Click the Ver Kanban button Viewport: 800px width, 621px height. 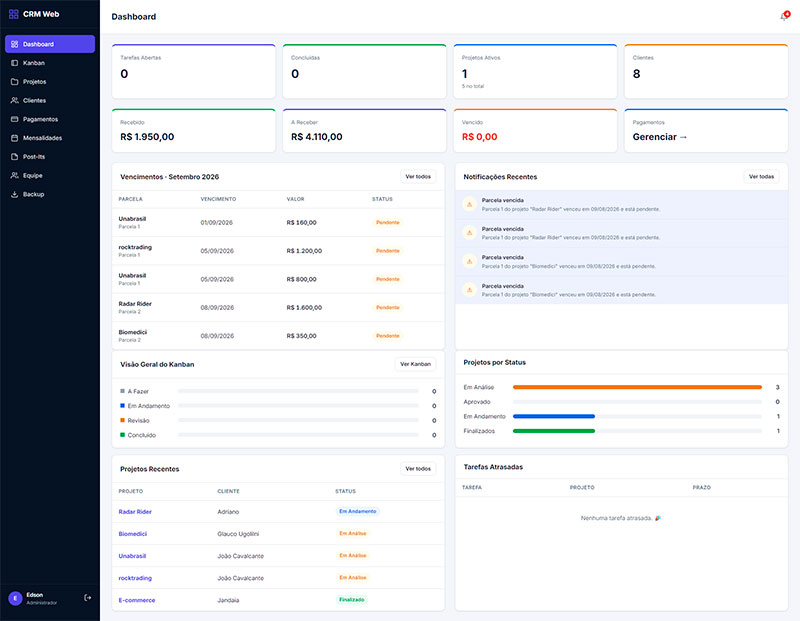415,364
